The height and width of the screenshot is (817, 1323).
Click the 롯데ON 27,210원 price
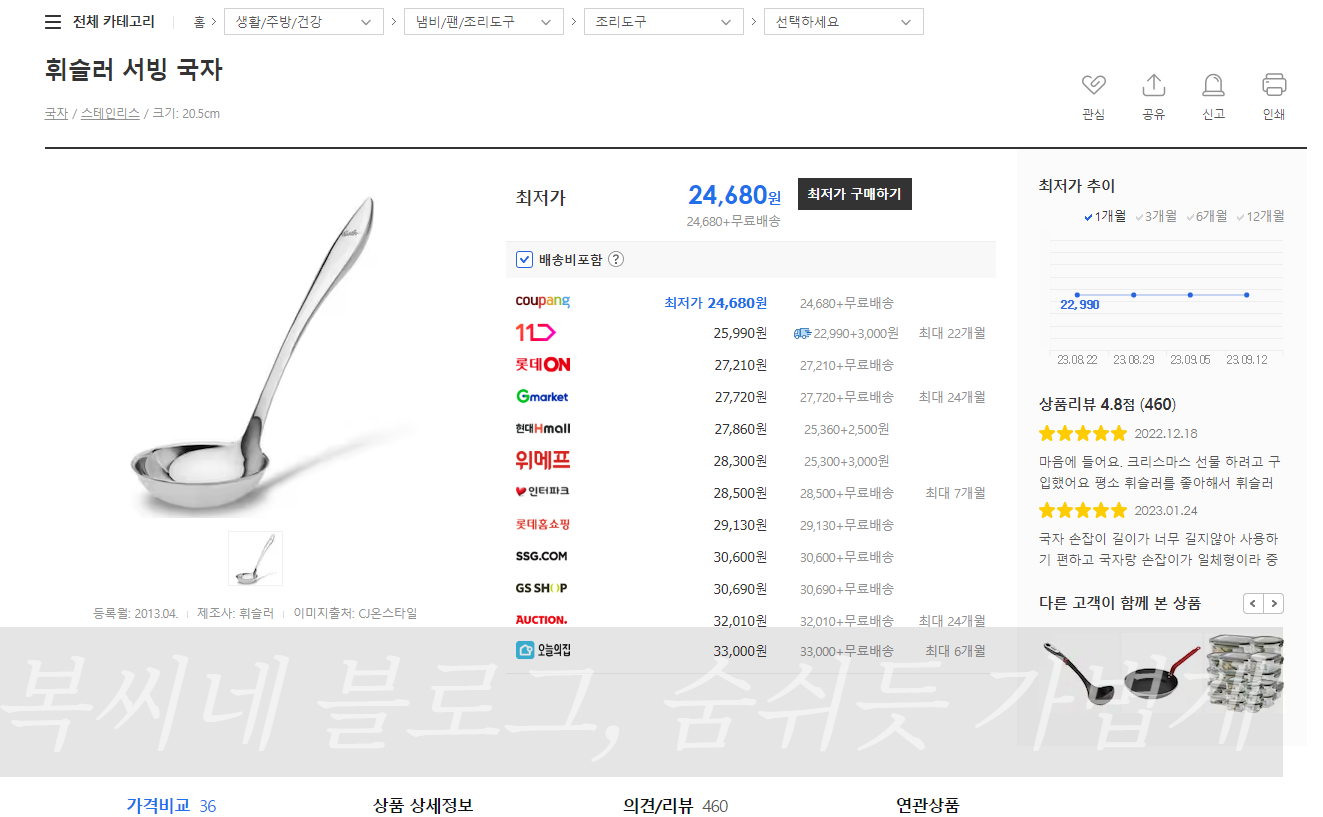tap(740, 365)
